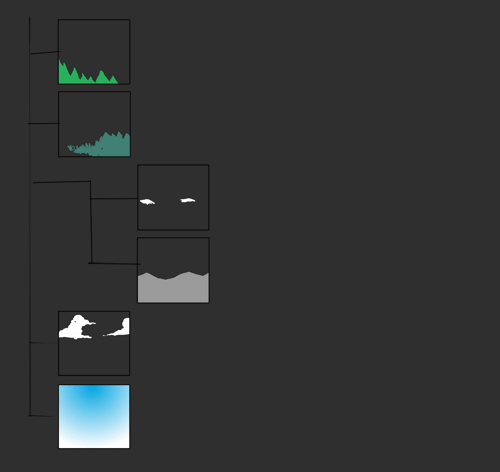Pick the right-edge cloud in clouds layer
The height and width of the screenshot is (472, 500).
(118, 327)
